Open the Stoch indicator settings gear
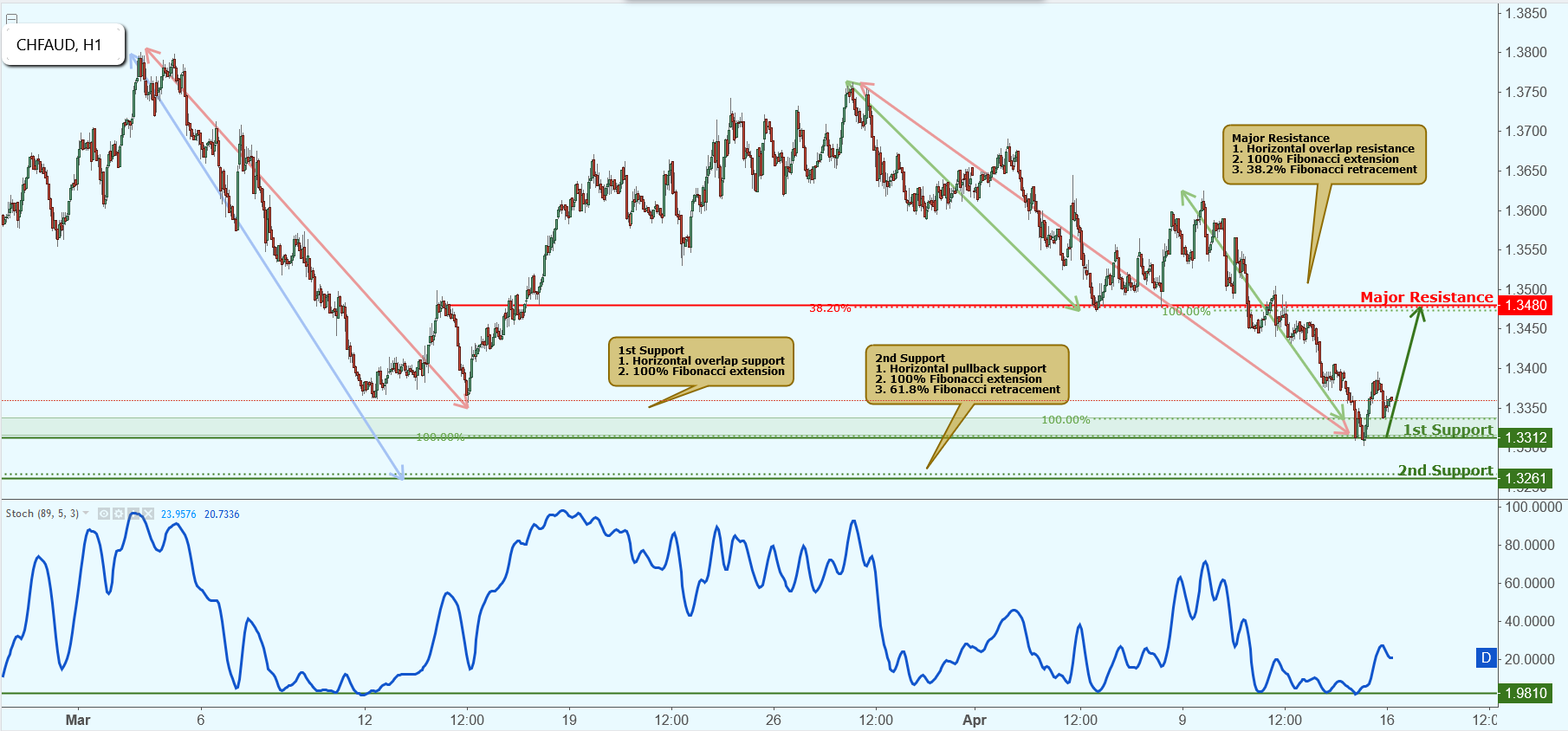Image resolution: width=1568 pixels, height=731 pixels. click(x=119, y=514)
